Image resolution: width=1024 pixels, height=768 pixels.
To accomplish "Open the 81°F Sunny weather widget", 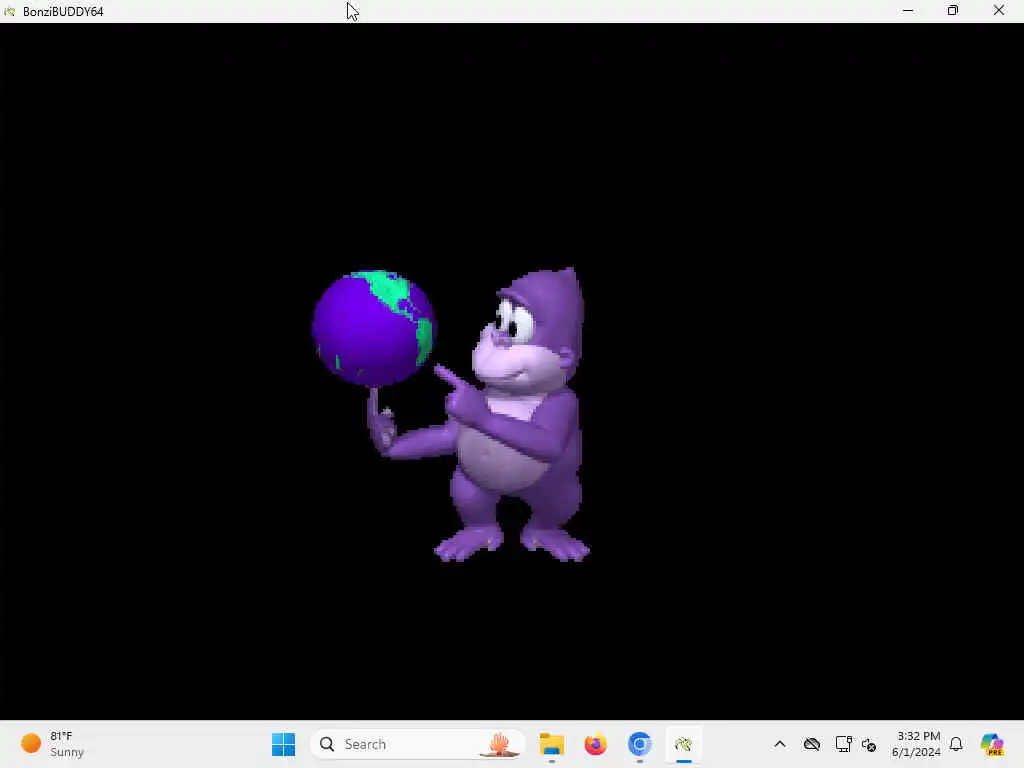I will (54, 744).
